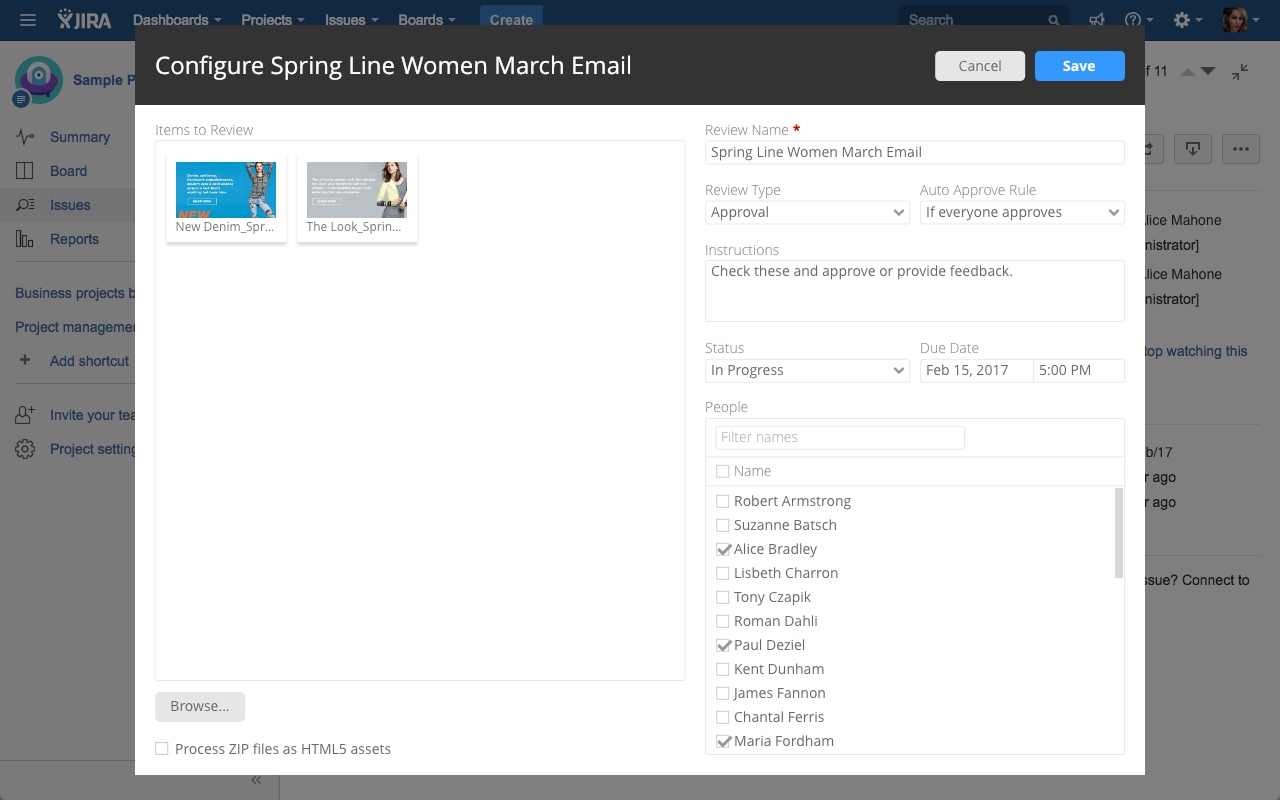Click the user avatar in header
The width and height of the screenshot is (1280, 800).
(x=1234, y=20)
